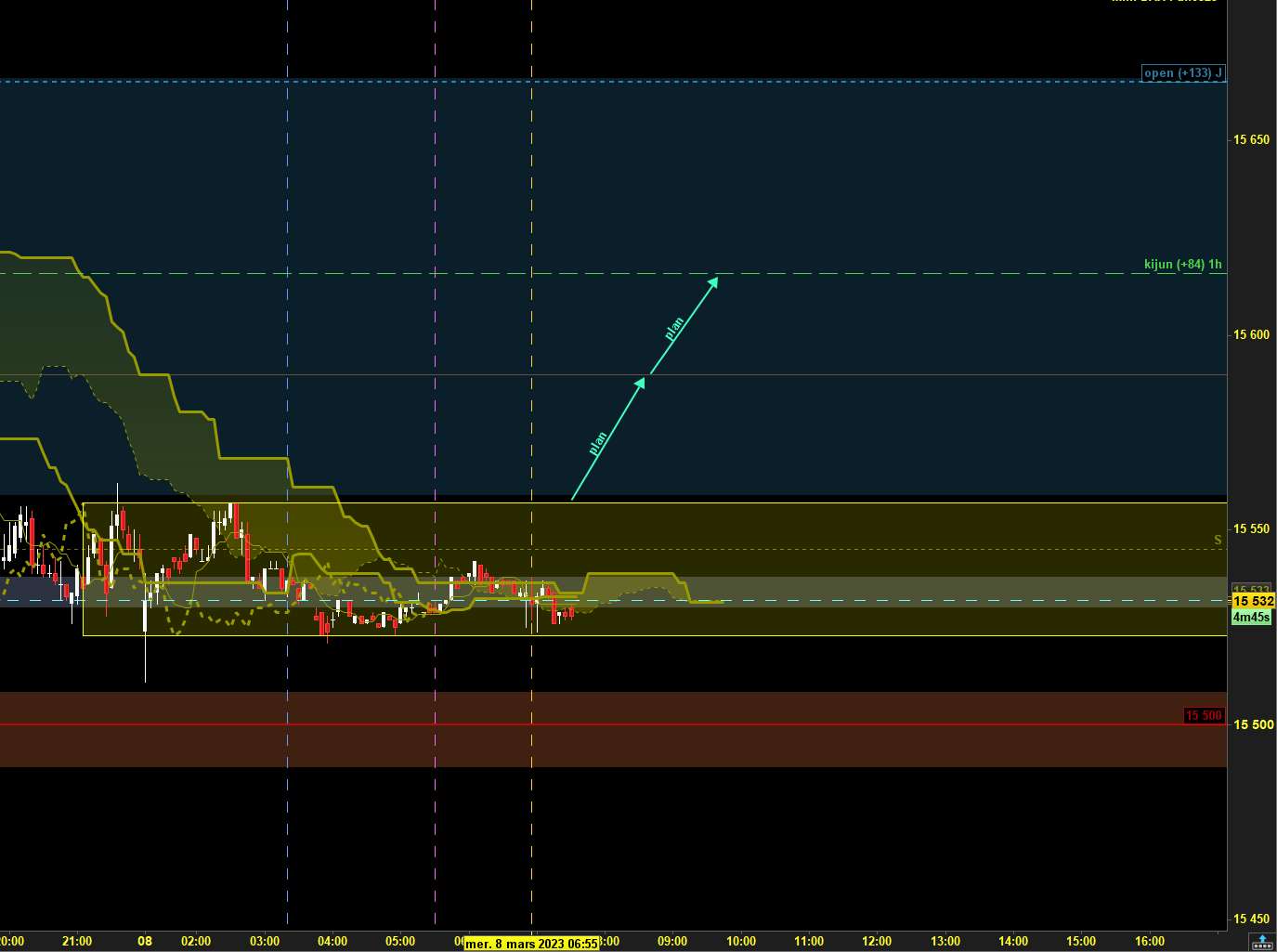
Task: Click the 04:00 time axis label
Action: click(332, 941)
